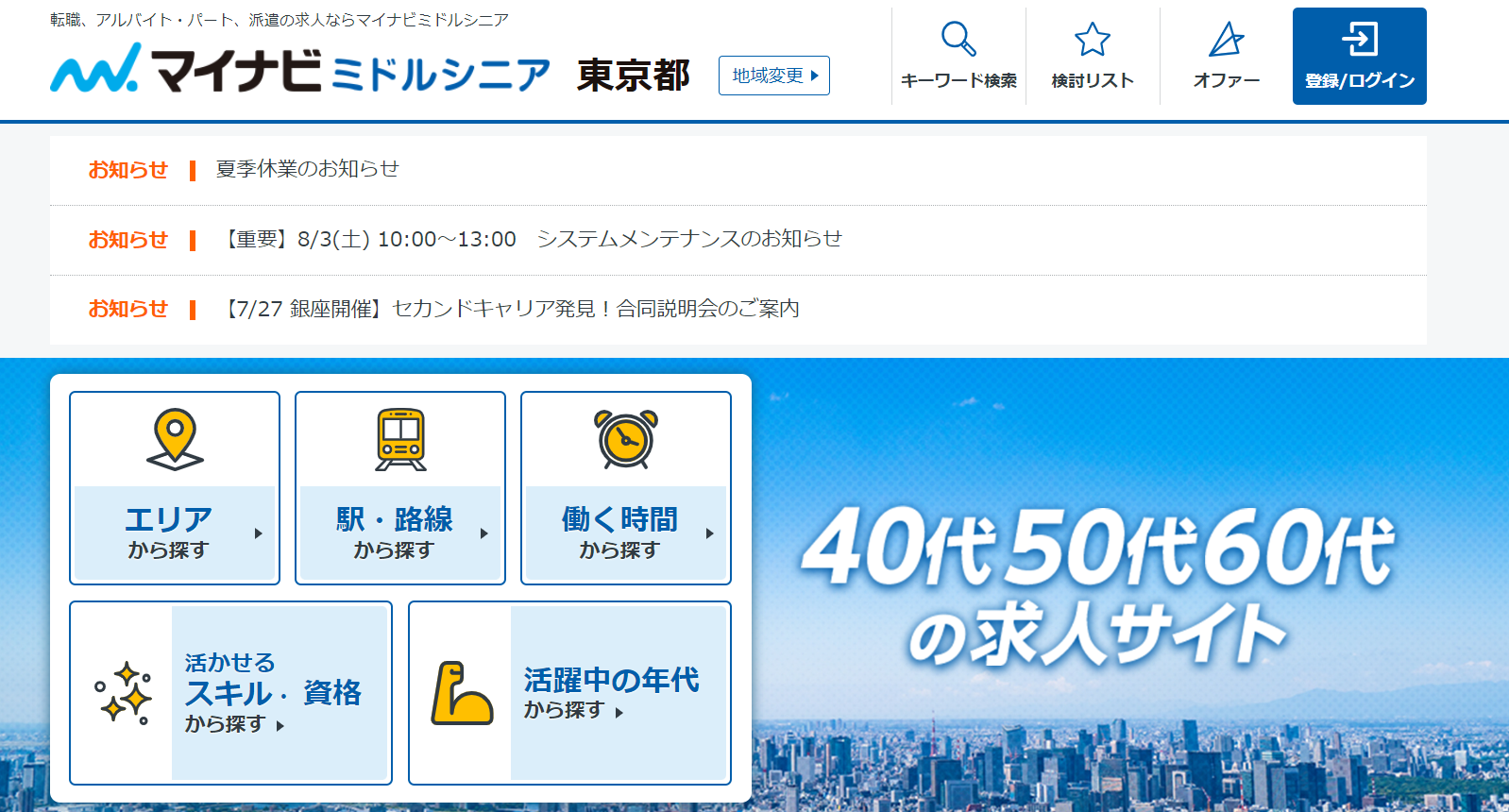Open the システムメンテナンスのお知らせ notice
The height and width of the screenshot is (812, 1509).
(x=533, y=239)
